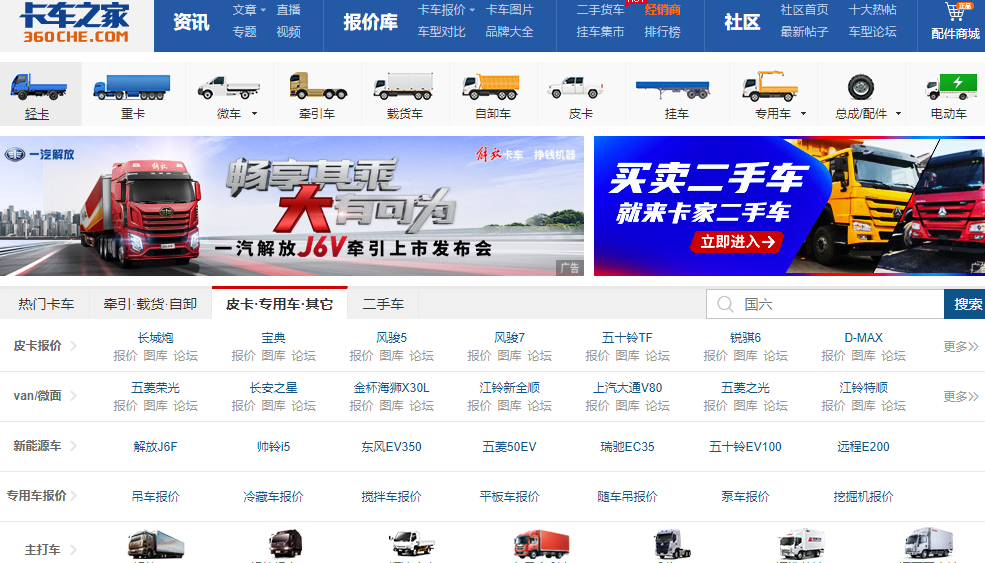Click 立即进入 button on used-truck banner
985x563 pixels.
pyautogui.click(x=737, y=242)
